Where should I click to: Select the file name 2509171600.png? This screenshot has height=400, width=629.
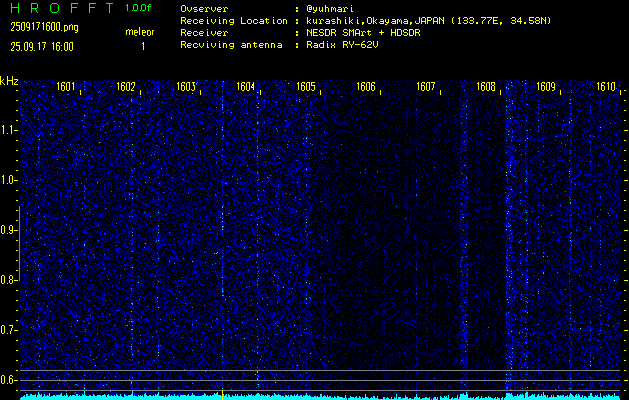(x=44, y=27)
